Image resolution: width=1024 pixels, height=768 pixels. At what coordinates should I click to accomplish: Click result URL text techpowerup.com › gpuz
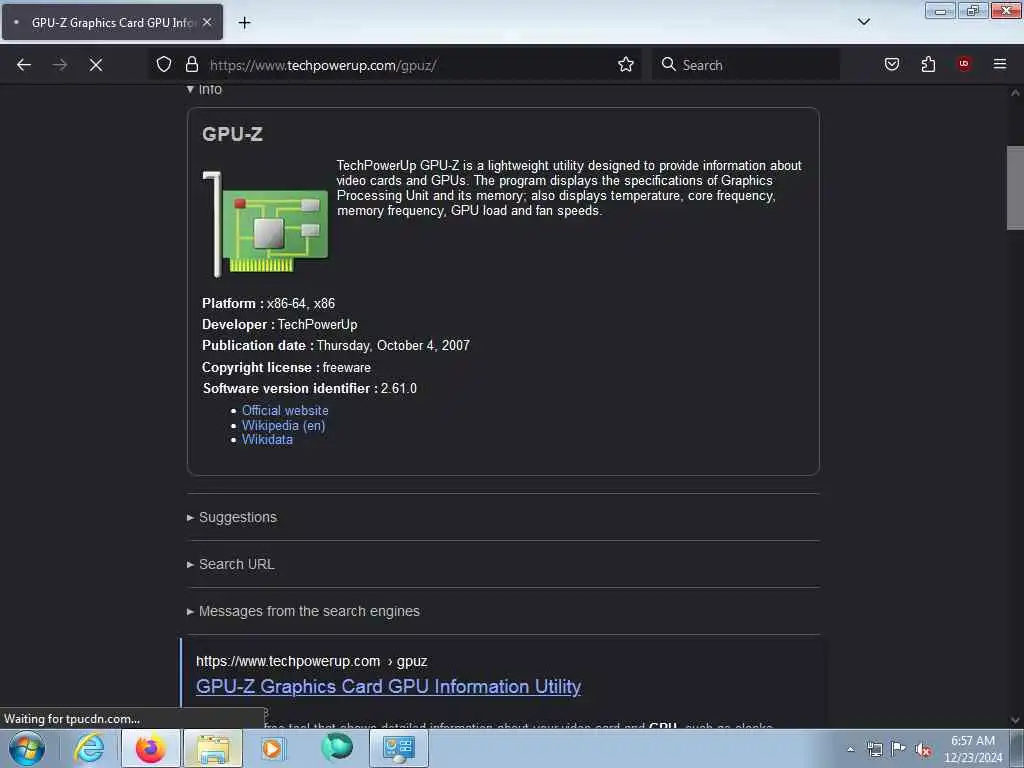pos(312,661)
